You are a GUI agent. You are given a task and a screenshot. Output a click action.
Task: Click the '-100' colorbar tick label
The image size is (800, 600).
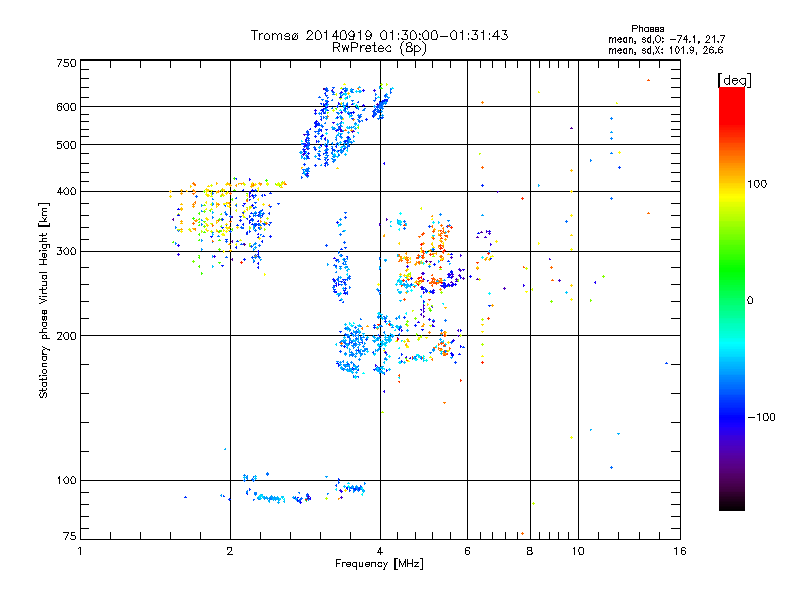(x=761, y=417)
